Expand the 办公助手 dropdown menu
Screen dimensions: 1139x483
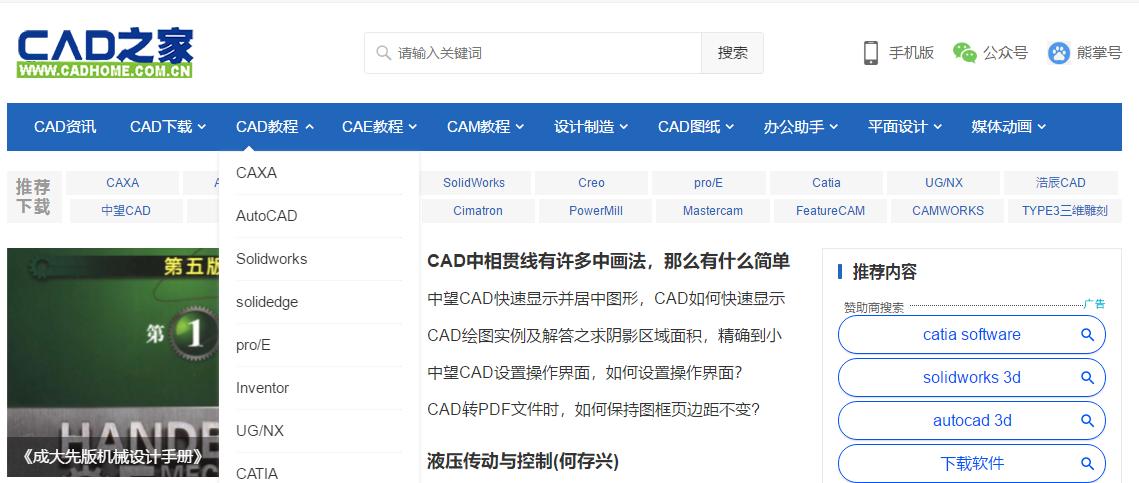tap(800, 127)
